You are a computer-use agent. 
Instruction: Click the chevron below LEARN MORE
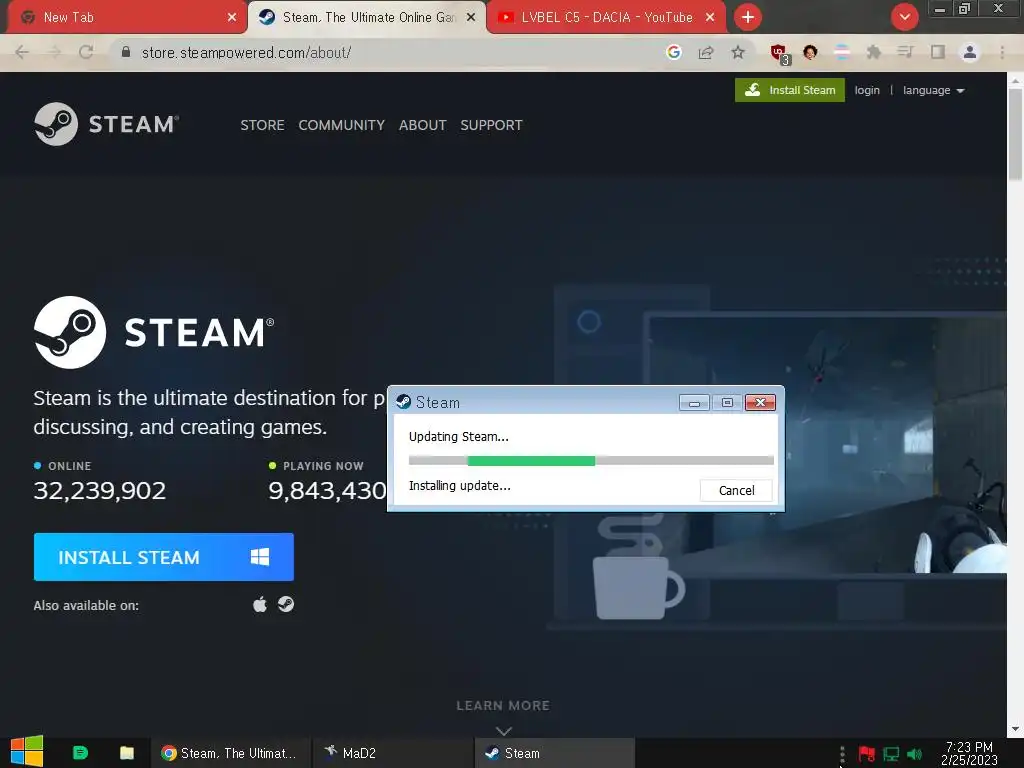pos(504,731)
